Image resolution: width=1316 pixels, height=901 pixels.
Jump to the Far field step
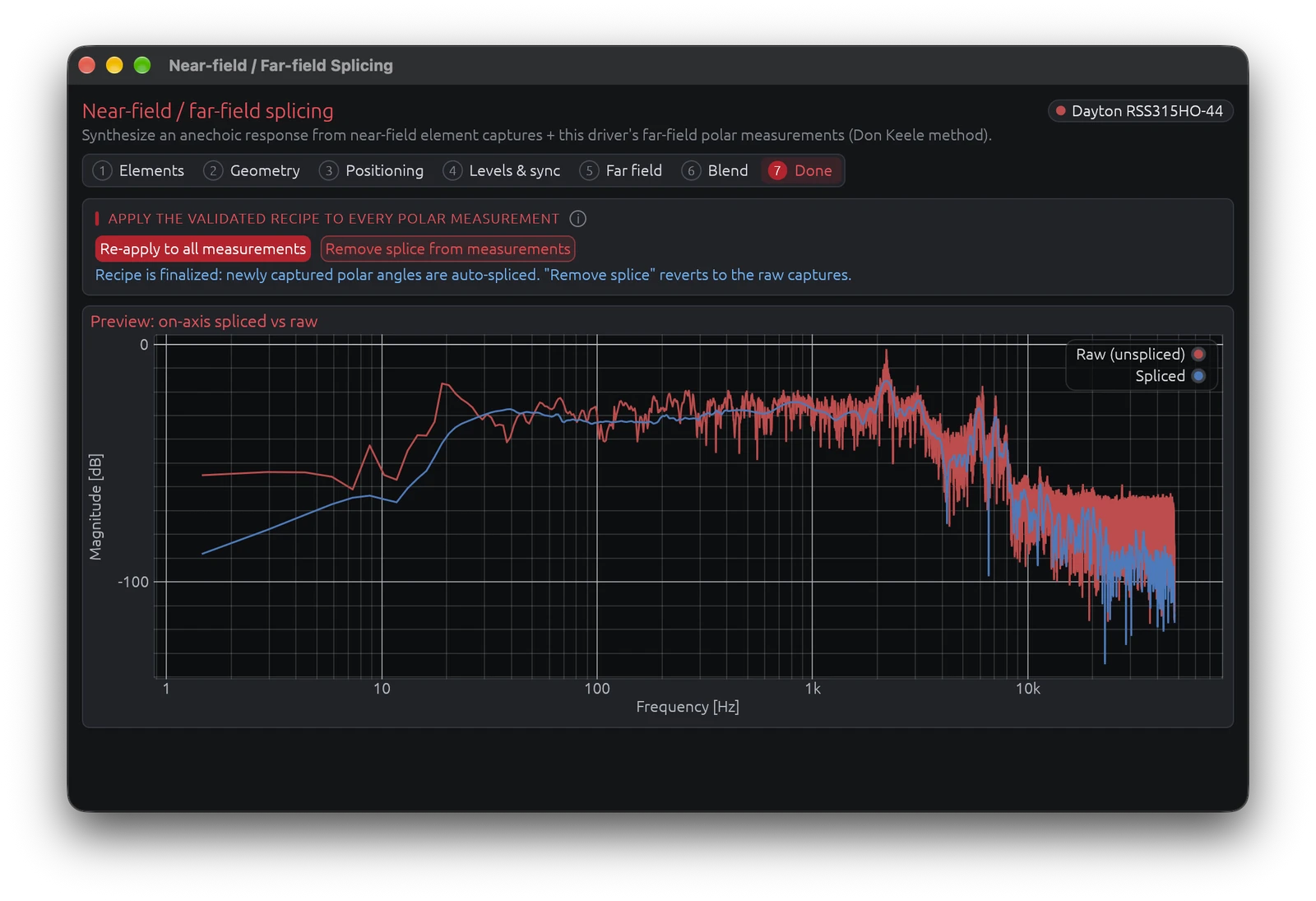(621, 171)
